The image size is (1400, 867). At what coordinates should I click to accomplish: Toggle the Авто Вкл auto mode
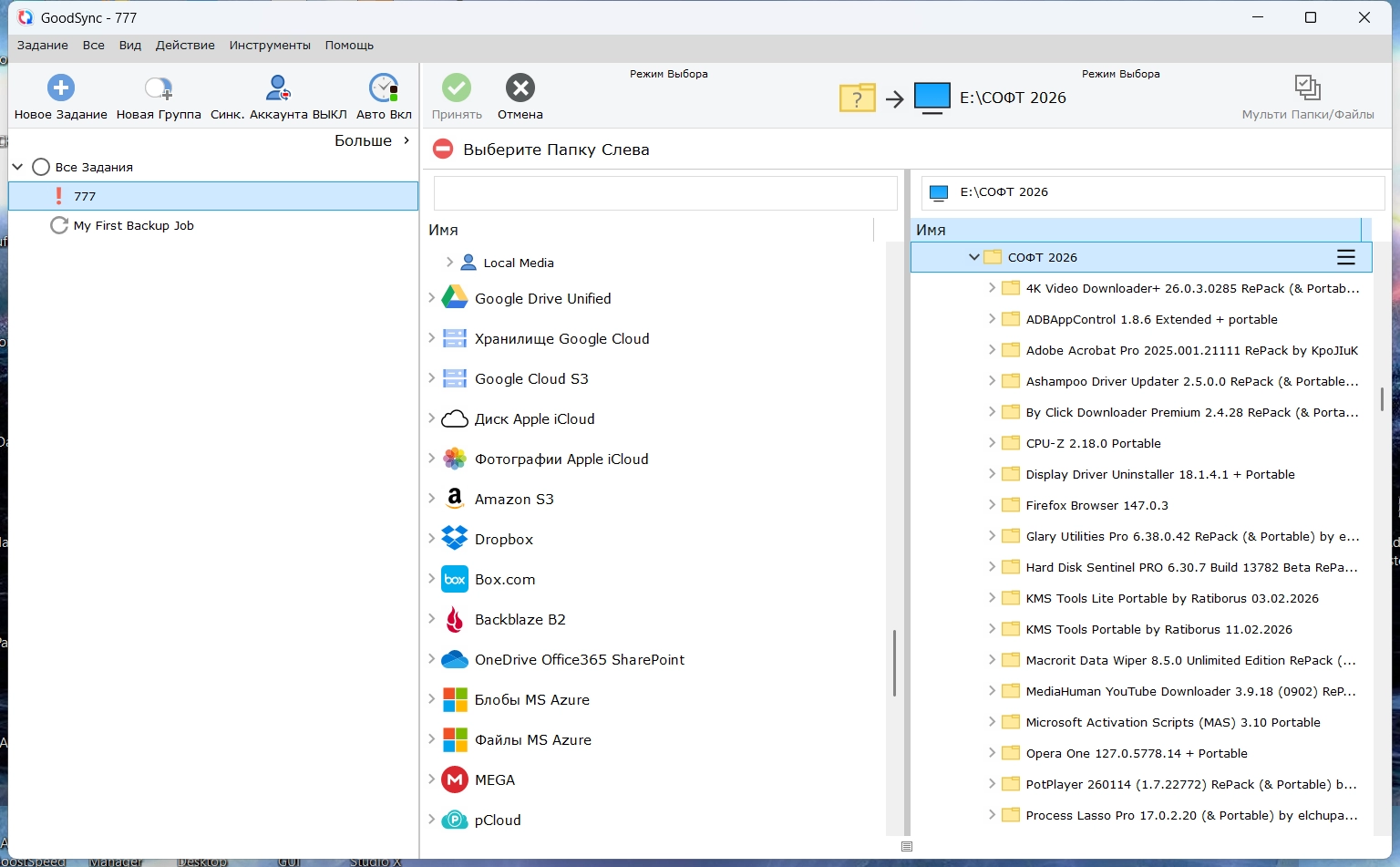(384, 88)
